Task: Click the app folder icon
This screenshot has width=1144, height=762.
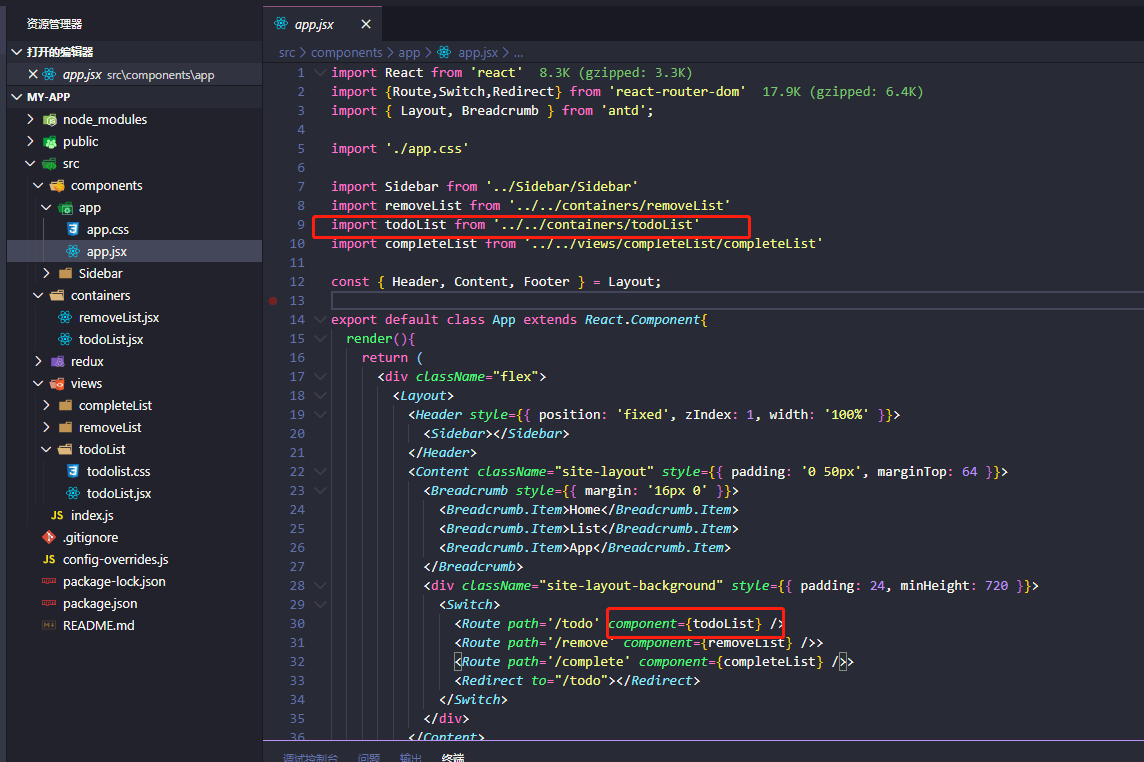Action: click(65, 208)
